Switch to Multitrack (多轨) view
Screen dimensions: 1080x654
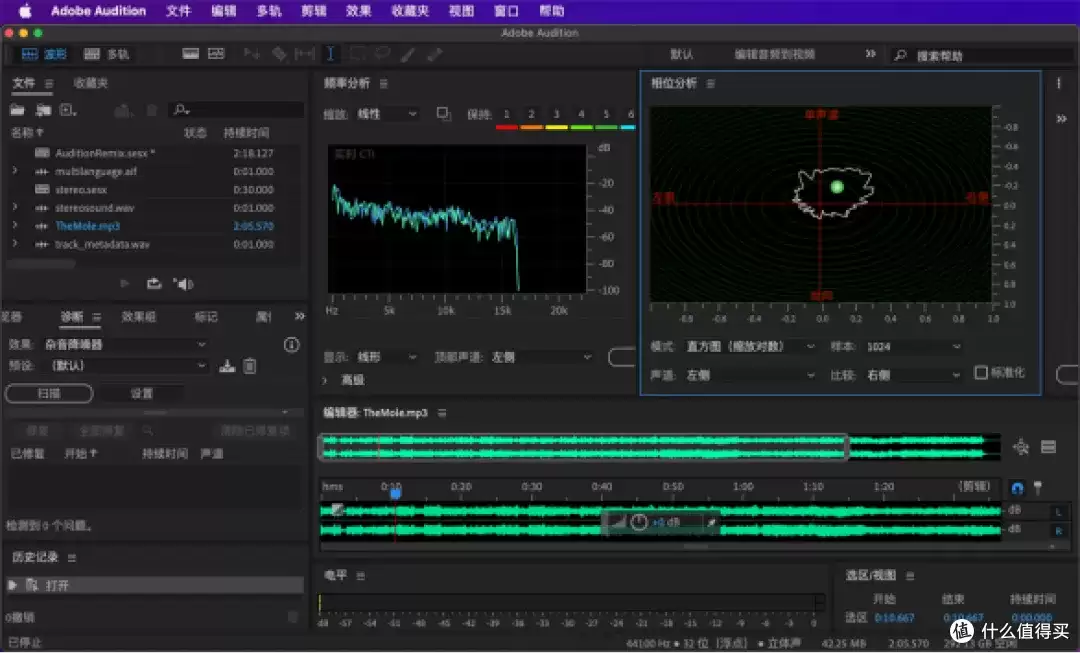(x=106, y=54)
